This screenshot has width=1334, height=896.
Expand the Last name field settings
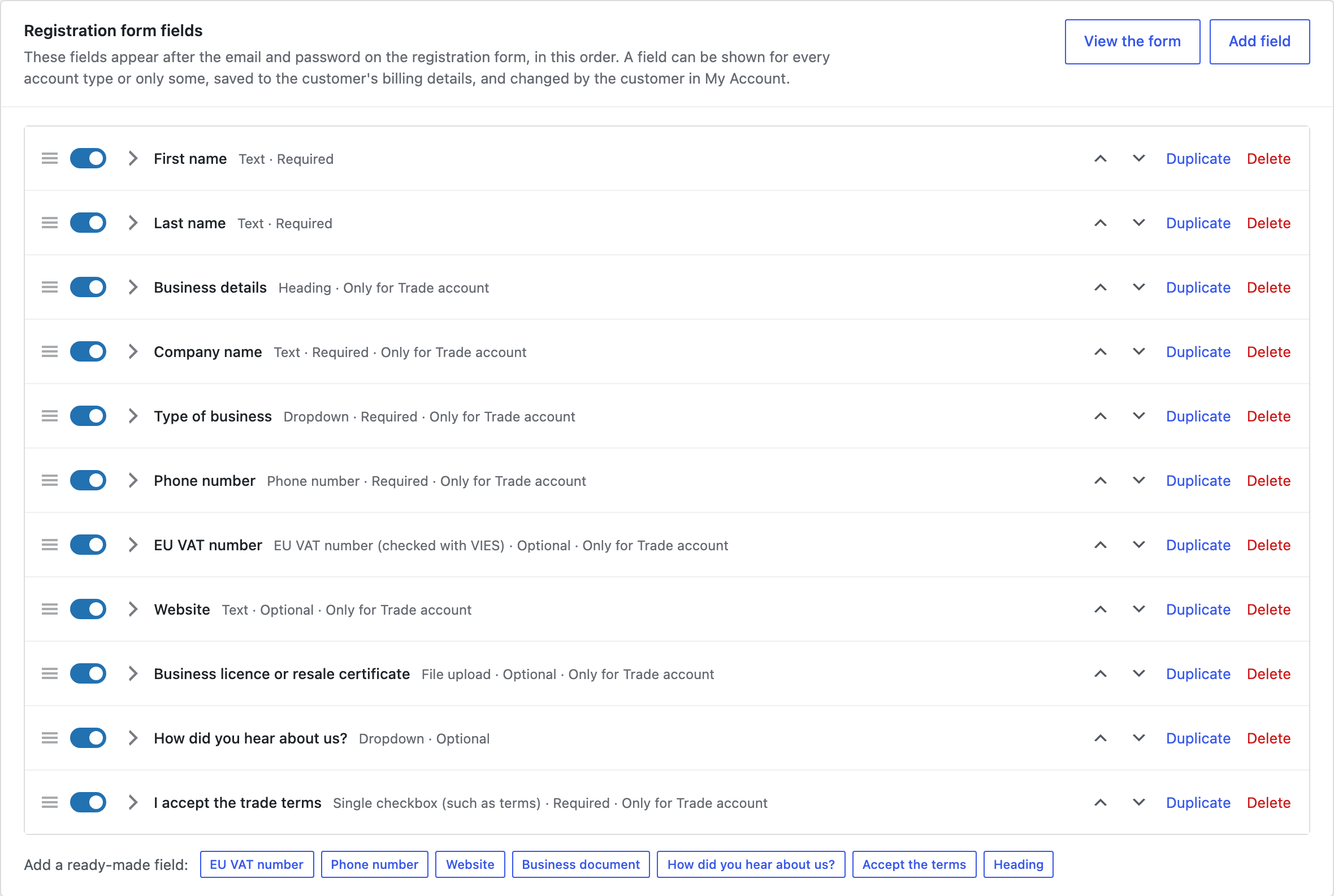[x=133, y=223]
